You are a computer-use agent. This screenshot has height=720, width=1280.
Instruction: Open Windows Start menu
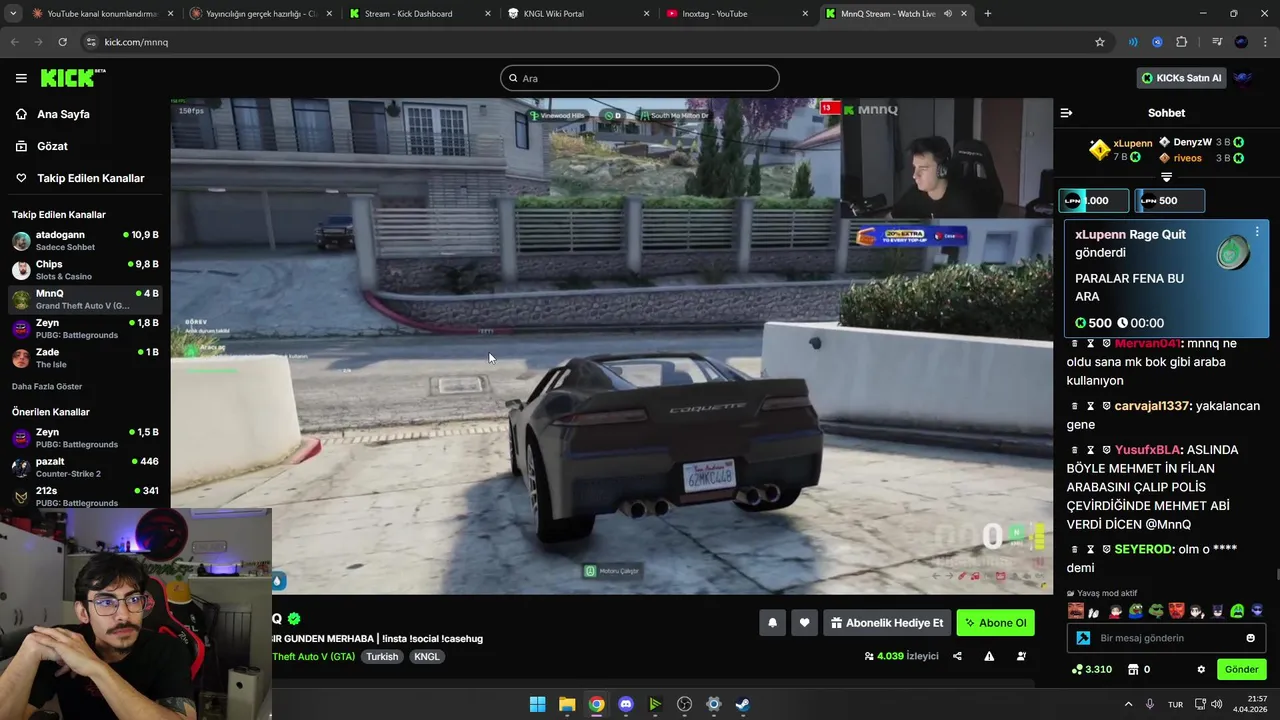(538, 704)
